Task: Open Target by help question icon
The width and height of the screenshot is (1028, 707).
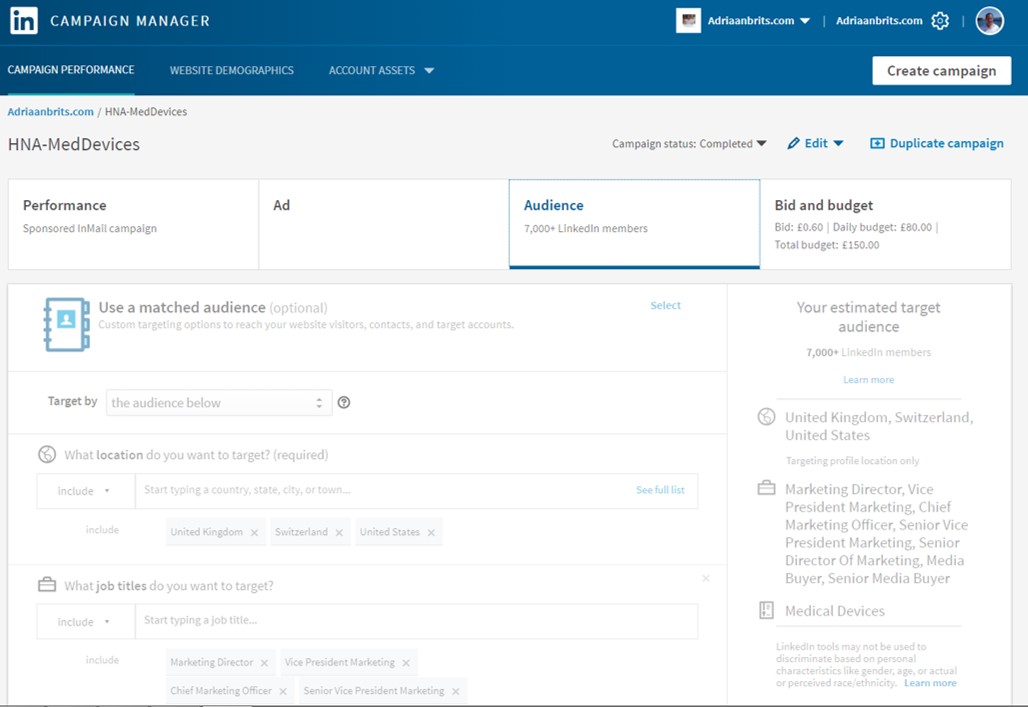Action: coord(344,402)
